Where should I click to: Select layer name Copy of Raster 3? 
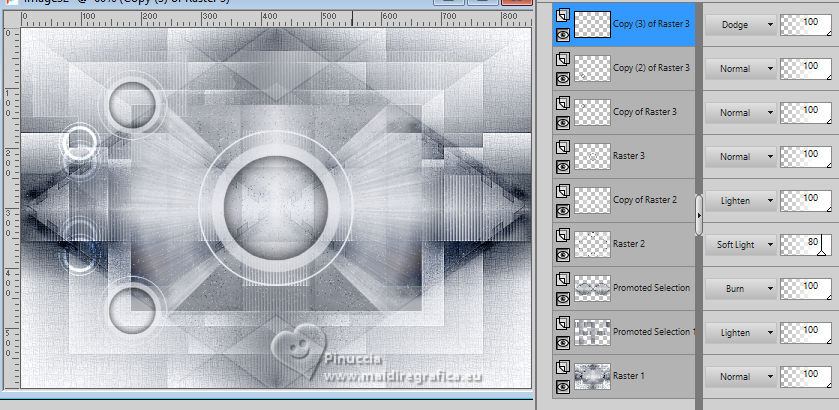645,112
